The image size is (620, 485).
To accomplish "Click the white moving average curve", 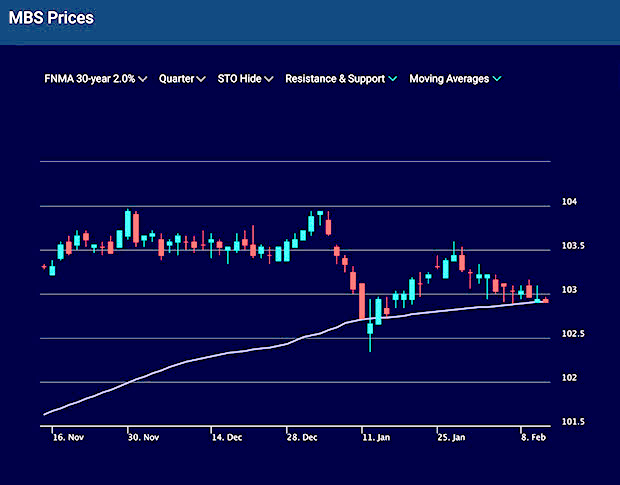I will pos(200,359).
